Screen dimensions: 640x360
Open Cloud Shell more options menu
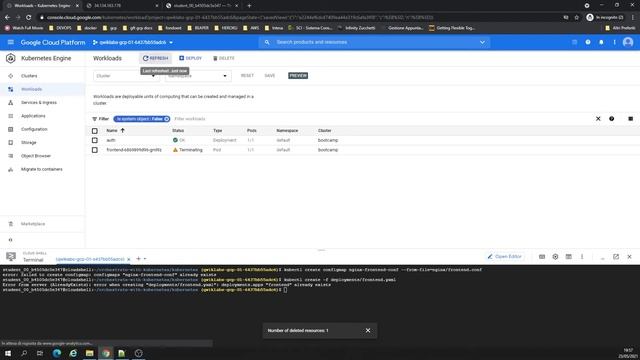[x=582, y=257]
